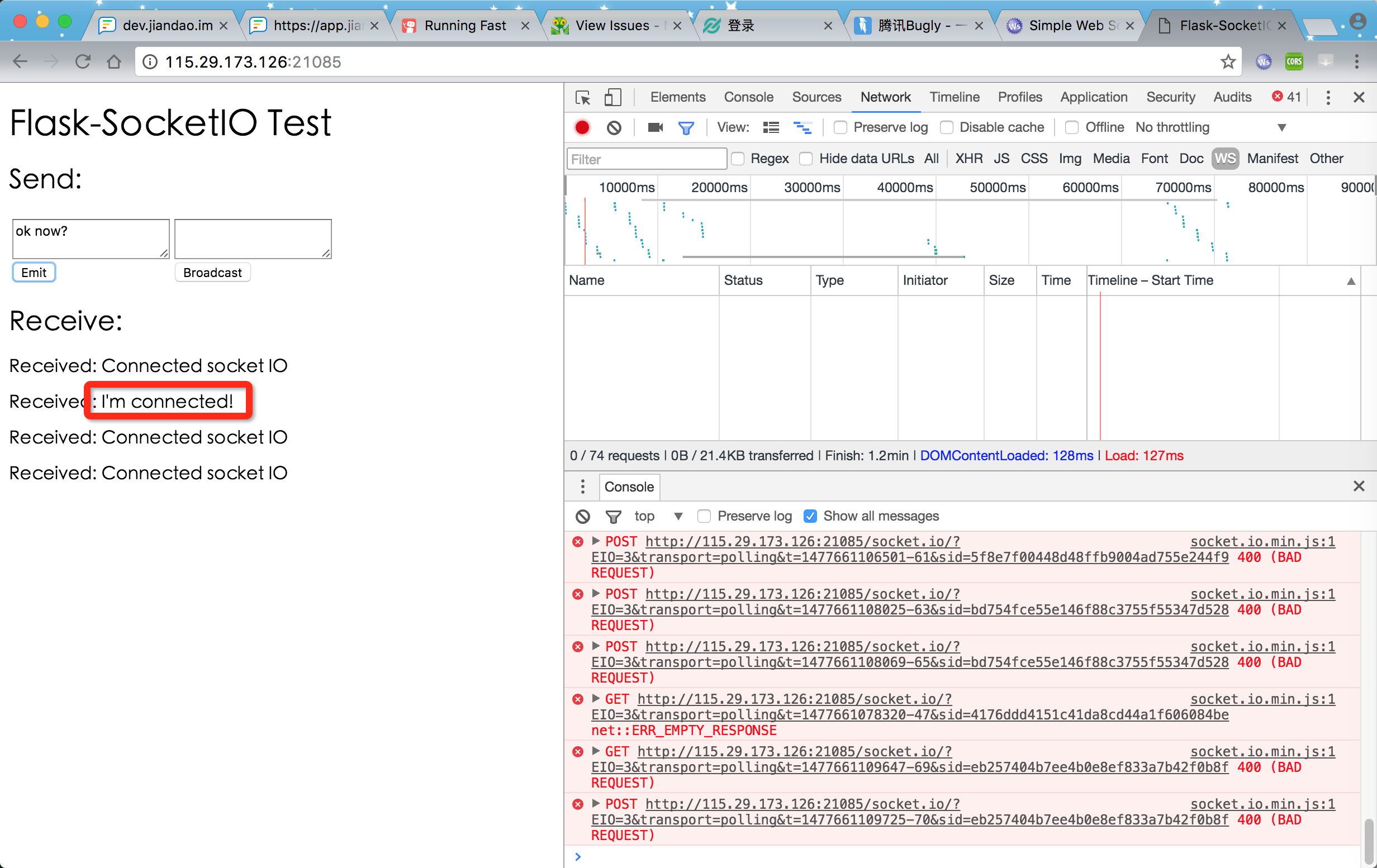The image size is (1377, 868).
Task: Reload the page with the refresh icon
Action: 83,61
